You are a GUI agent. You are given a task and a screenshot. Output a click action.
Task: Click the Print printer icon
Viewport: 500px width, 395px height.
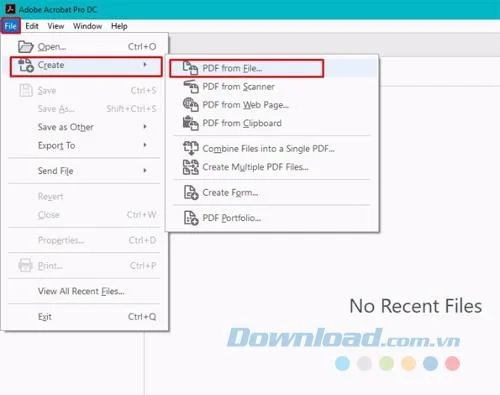coord(25,266)
